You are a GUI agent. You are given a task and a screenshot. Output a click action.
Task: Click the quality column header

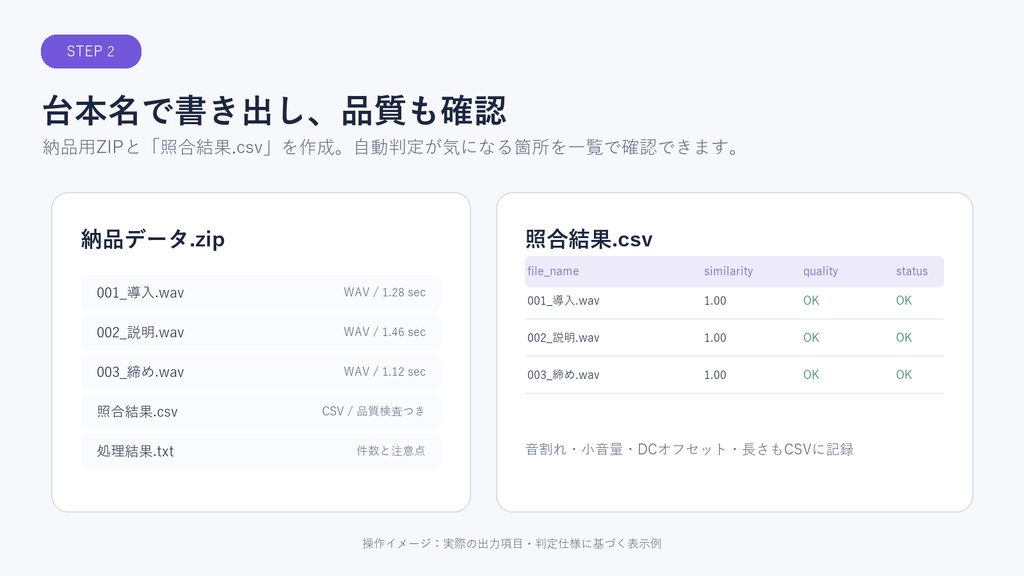tap(820, 271)
